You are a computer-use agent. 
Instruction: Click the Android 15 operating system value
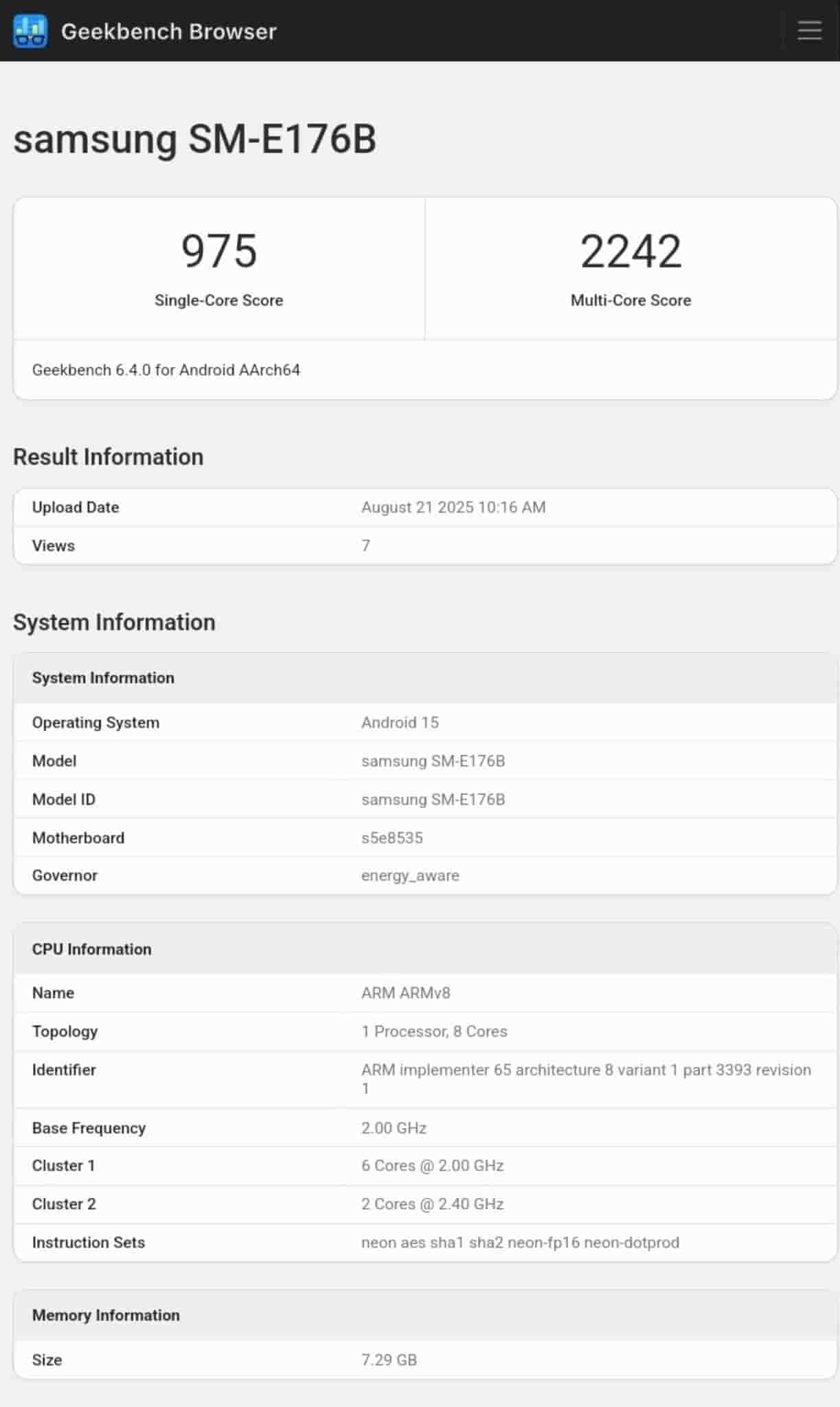coord(400,723)
